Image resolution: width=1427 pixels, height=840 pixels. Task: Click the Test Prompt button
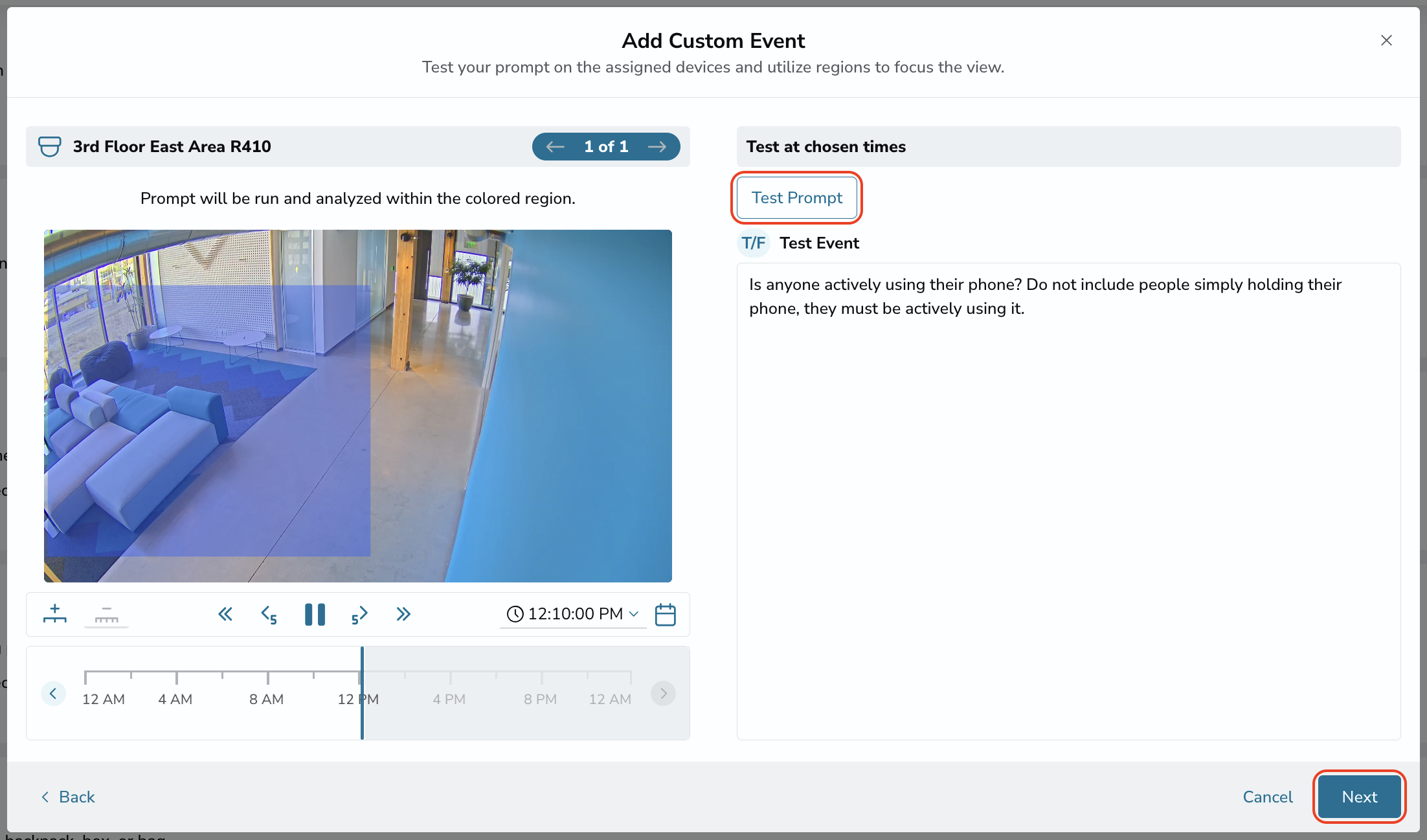pyautogui.click(x=797, y=197)
